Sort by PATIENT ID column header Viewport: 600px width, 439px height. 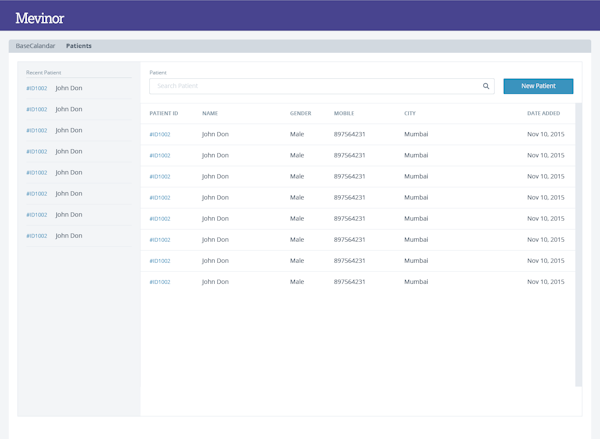tap(164, 113)
